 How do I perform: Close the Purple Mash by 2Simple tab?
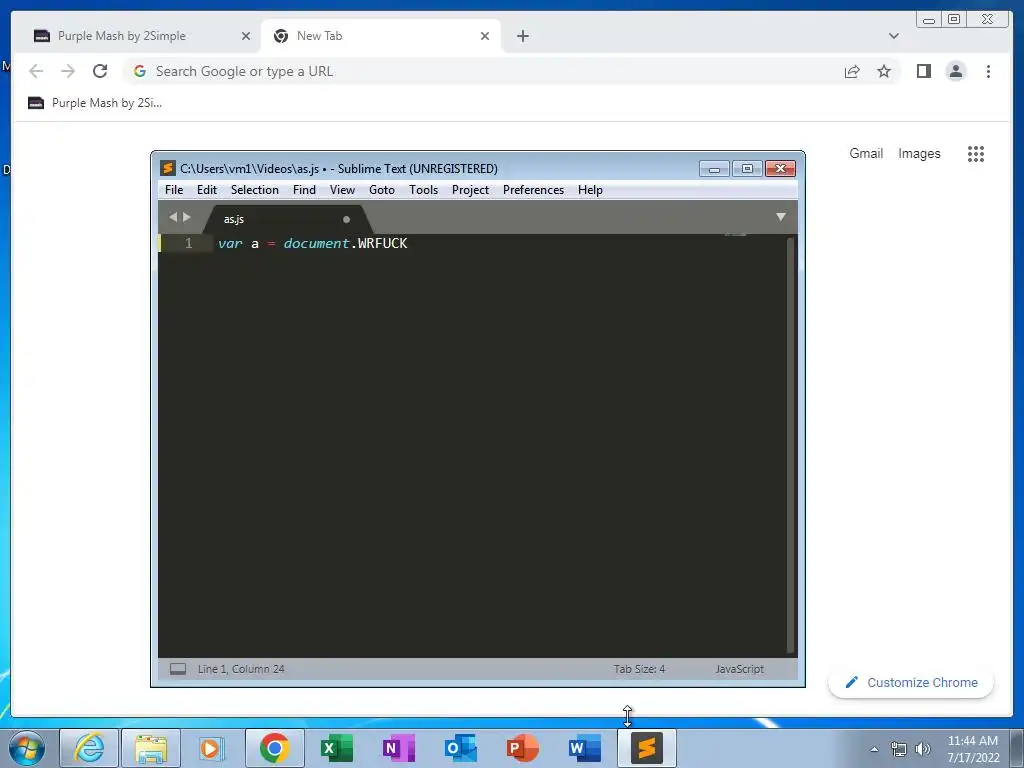246,36
